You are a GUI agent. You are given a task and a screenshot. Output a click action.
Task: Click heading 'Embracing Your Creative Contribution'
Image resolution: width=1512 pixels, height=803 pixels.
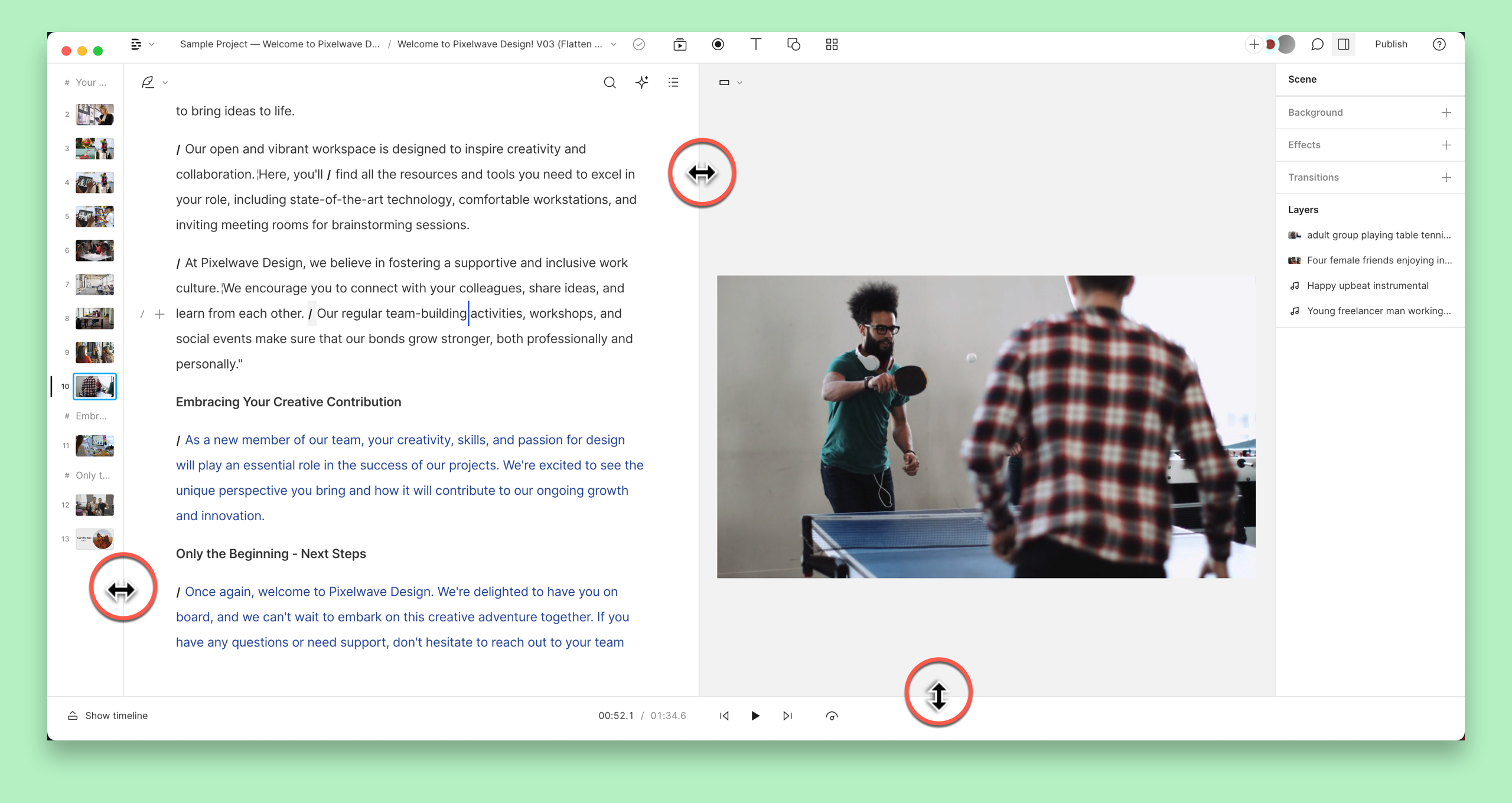[288, 402]
